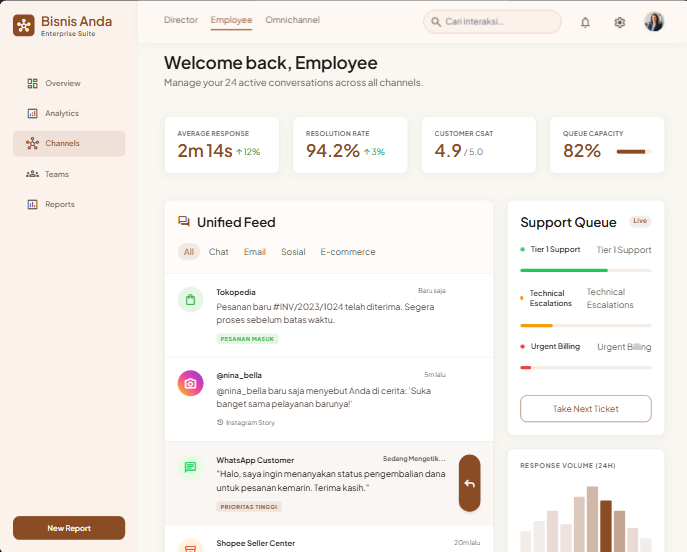Screen dimensions: 687x552
Task: Open the user profile avatar
Action: (x=654, y=22)
